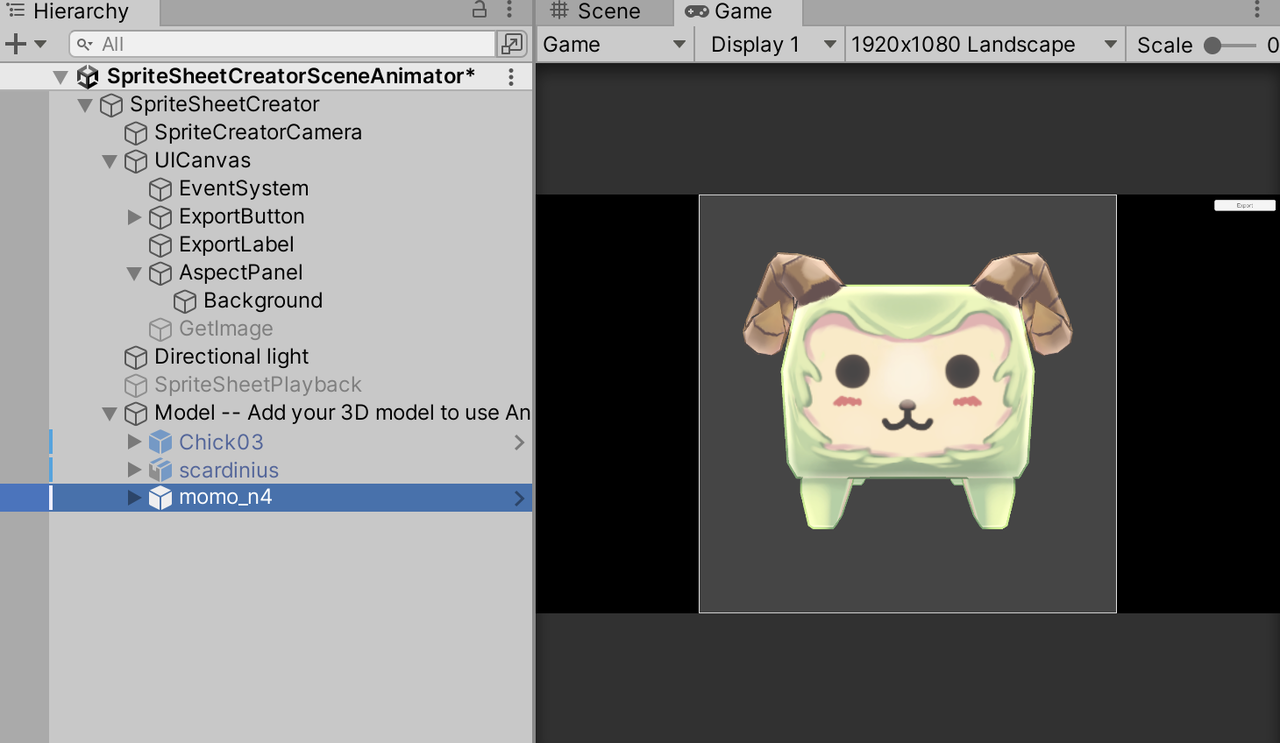Click the Directional light GameObject icon
This screenshot has height=743, width=1280.
[x=136, y=357]
